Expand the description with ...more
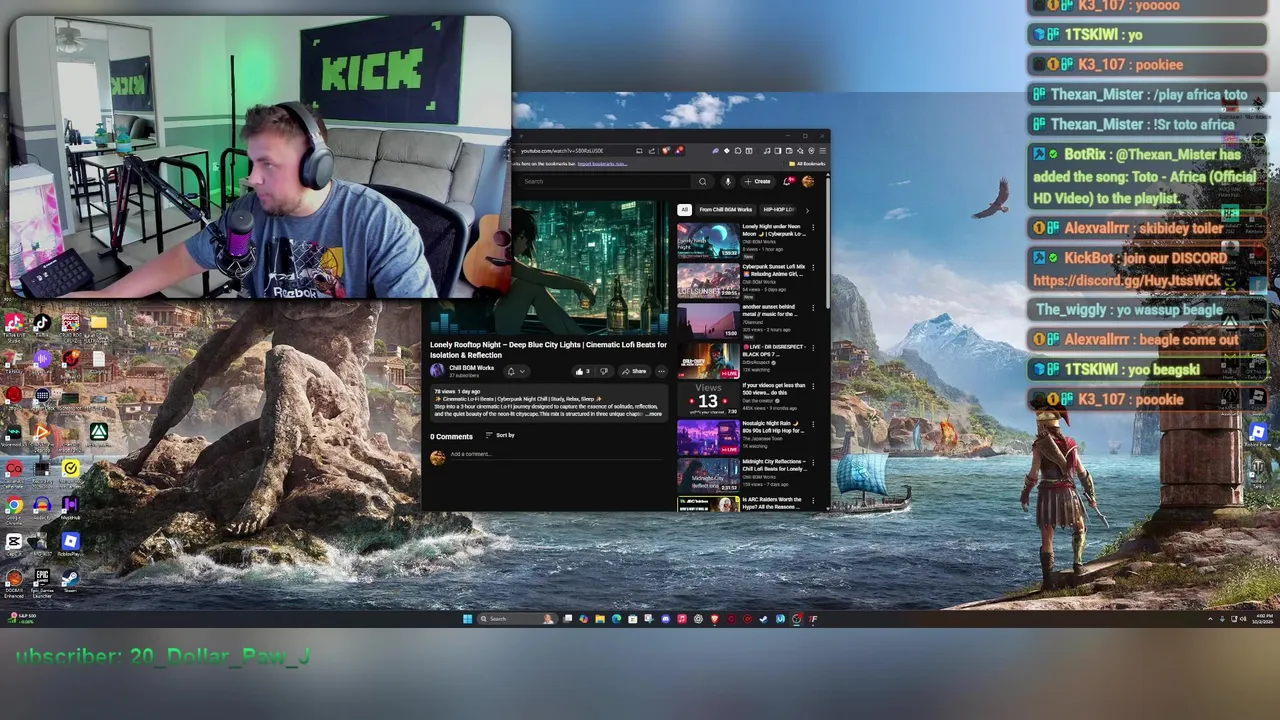The height and width of the screenshot is (720, 1280). (654, 414)
